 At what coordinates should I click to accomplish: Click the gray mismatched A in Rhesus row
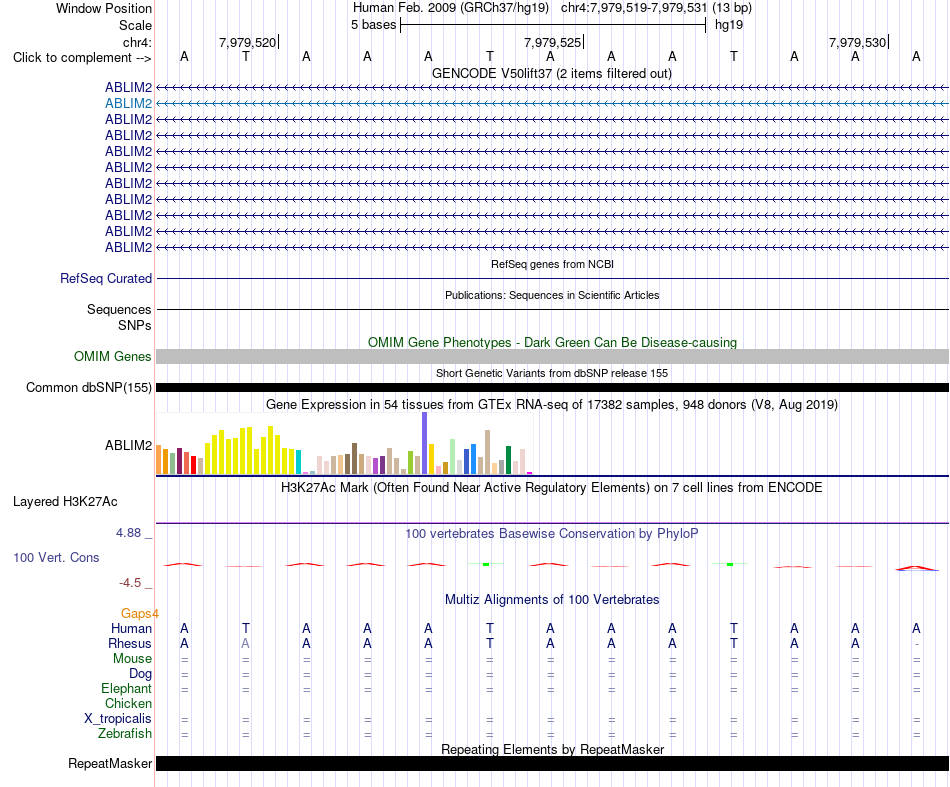(x=245, y=643)
